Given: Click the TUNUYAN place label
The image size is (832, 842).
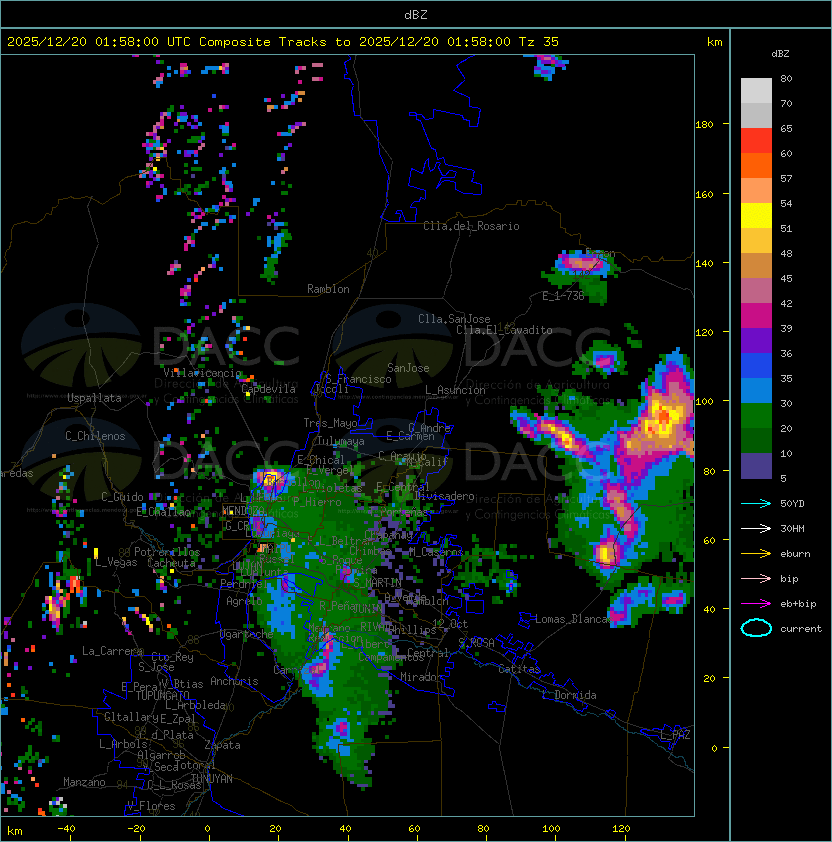Looking at the screenshot, I should pos(212,779).
